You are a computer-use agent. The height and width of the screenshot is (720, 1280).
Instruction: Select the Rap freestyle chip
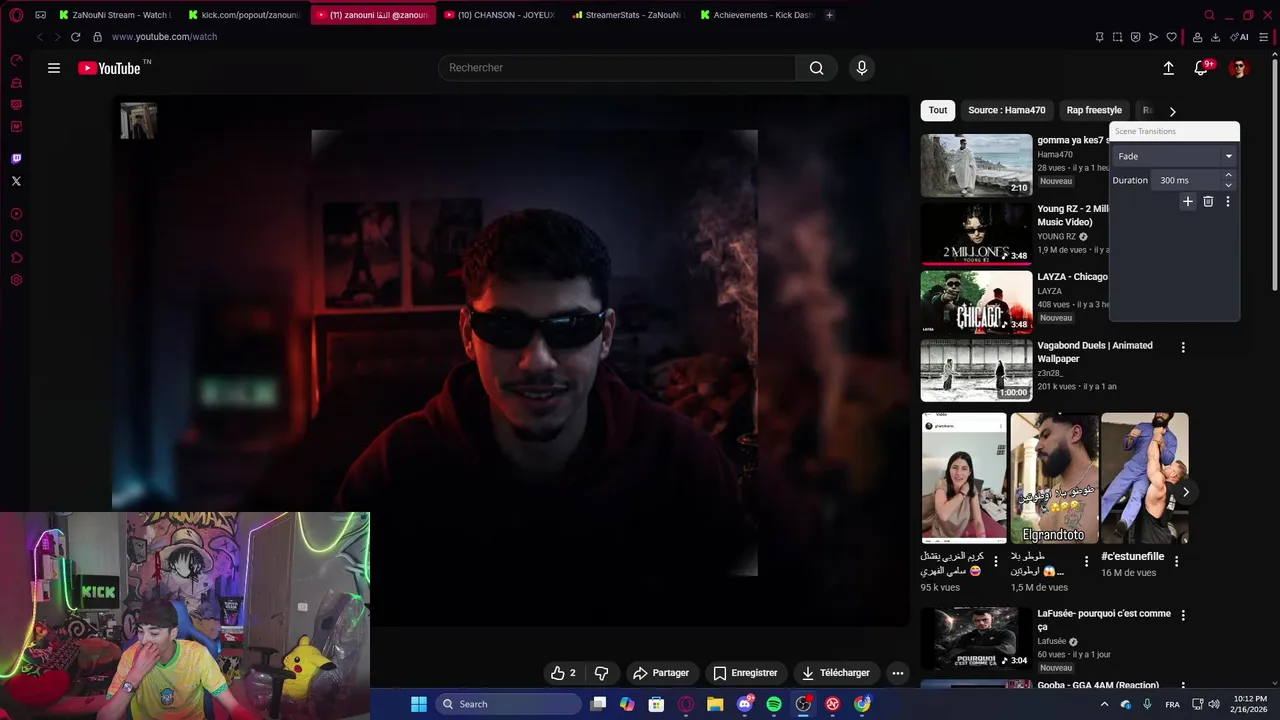[x=1094, y=110]
